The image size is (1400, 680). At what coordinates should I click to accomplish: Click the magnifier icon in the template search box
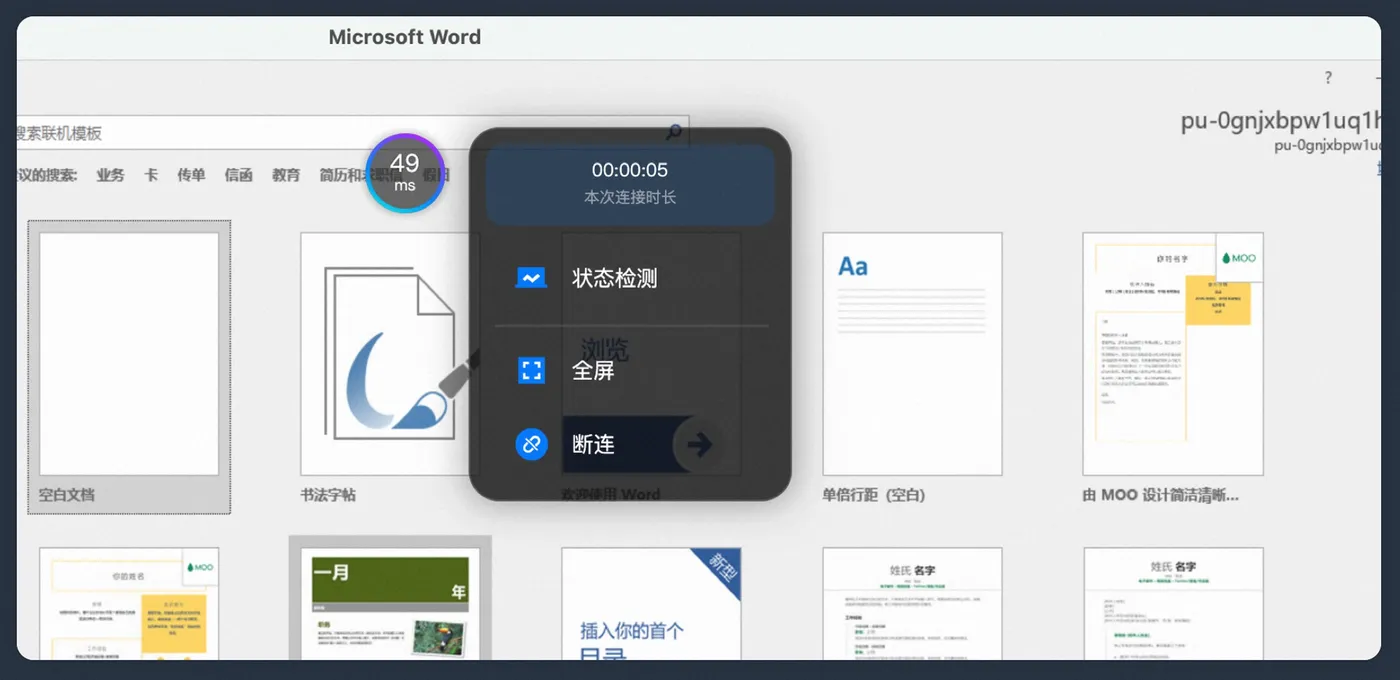point(674,132)
